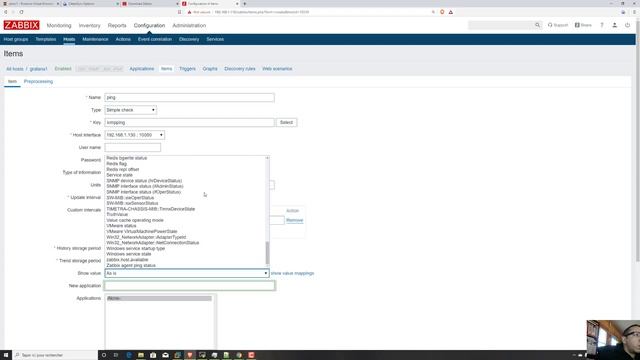Open the Administration menu
Viewport: 640px width, 360px height.
tap(189, 25)
